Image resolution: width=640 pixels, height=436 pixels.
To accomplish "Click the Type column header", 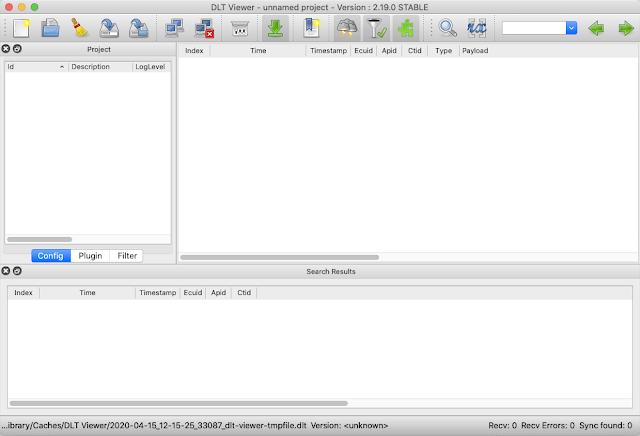I will tap(444, 51).
